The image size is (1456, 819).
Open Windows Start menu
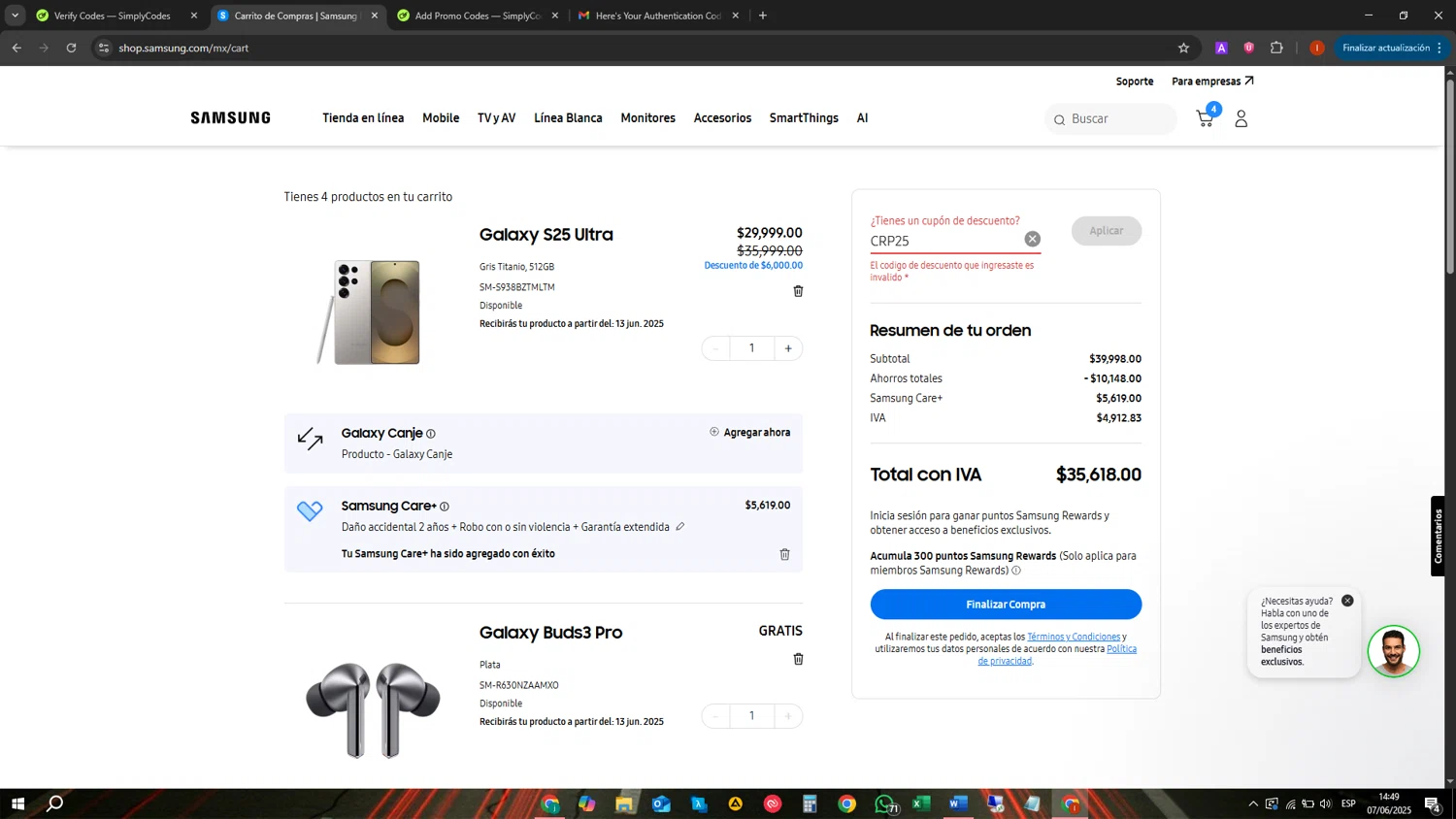coord(17,803)
